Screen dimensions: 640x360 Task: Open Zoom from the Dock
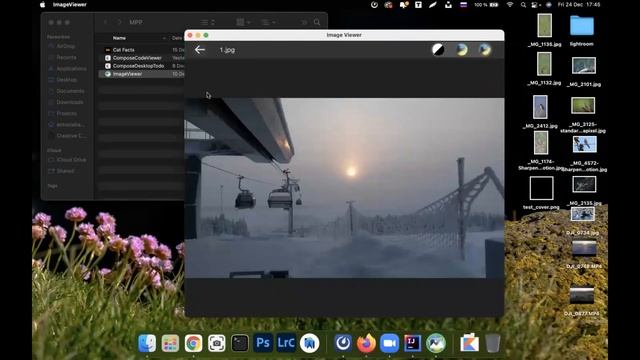click(389, 343)
